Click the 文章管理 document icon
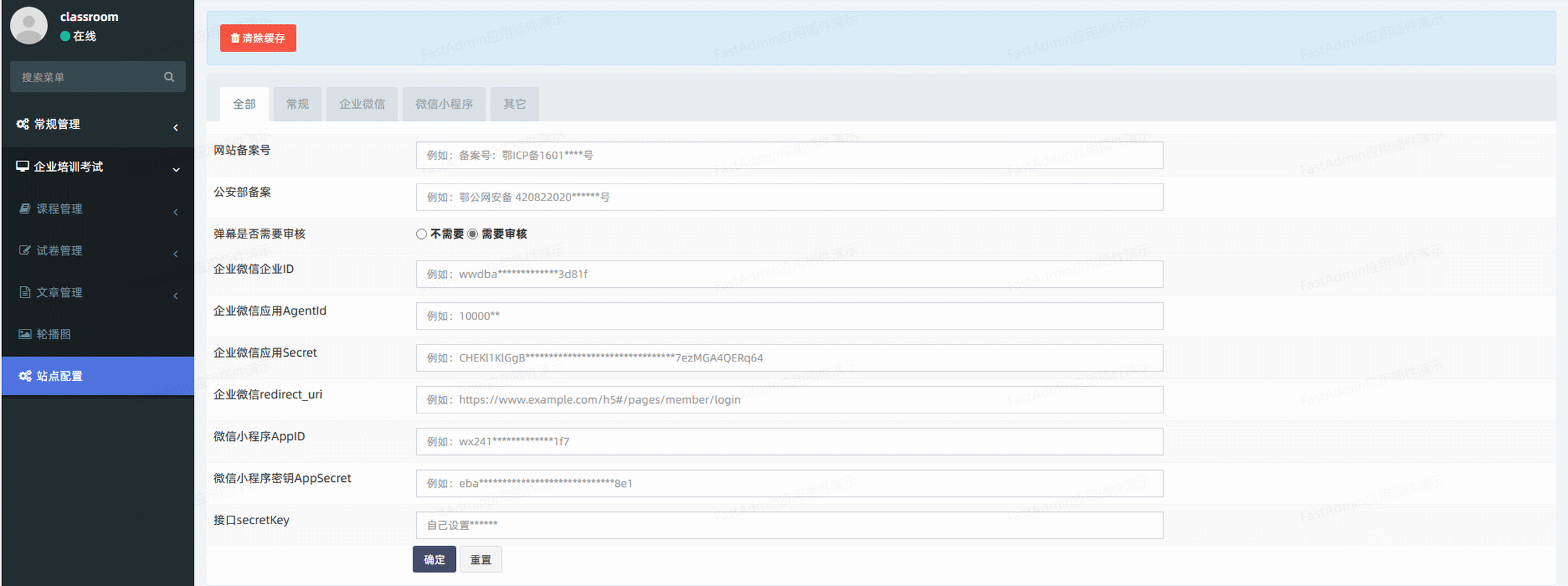The width and height of the screenshot is (1568, 586). tap(25, 292)
